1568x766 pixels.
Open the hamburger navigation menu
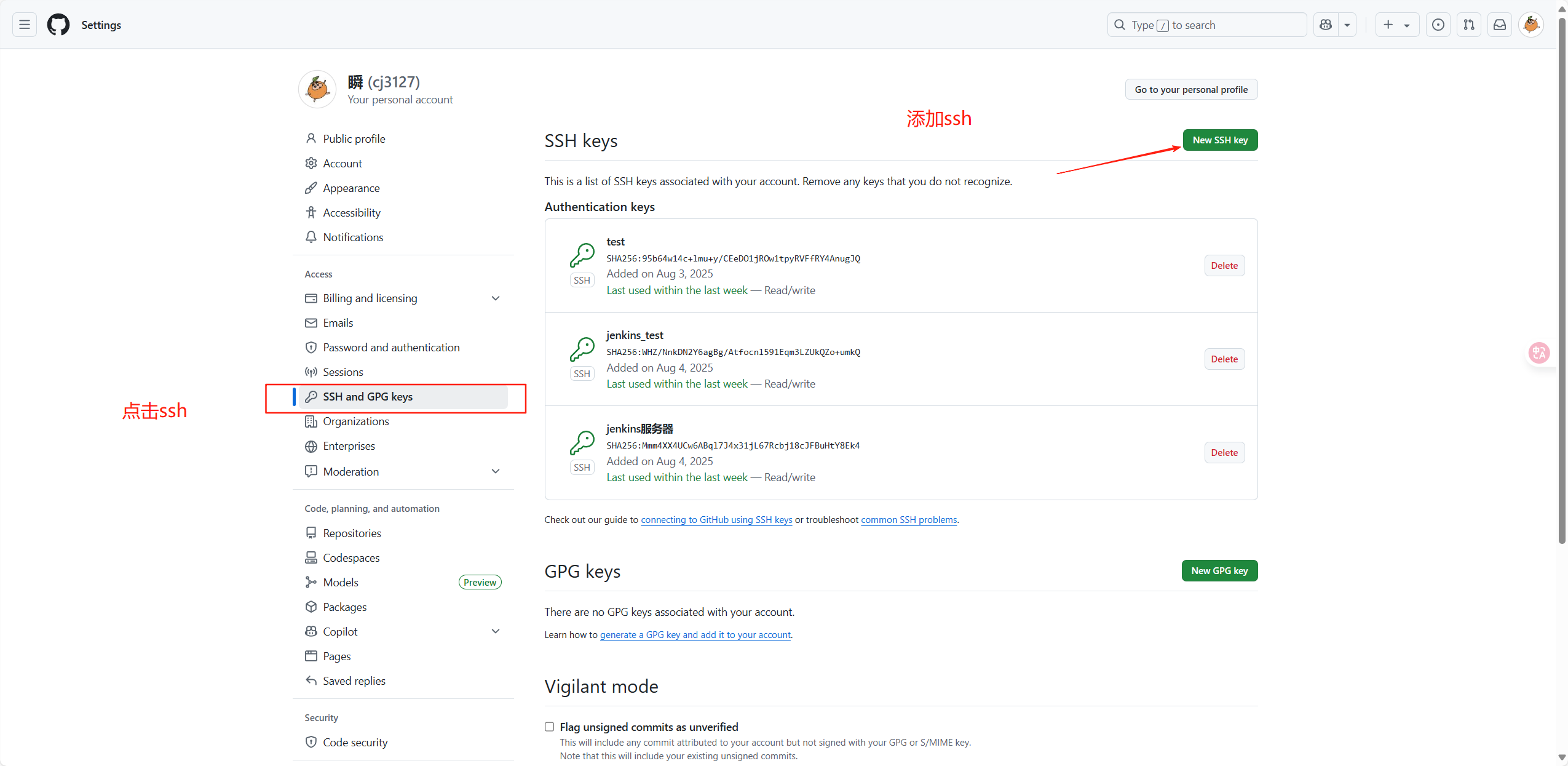25,25
